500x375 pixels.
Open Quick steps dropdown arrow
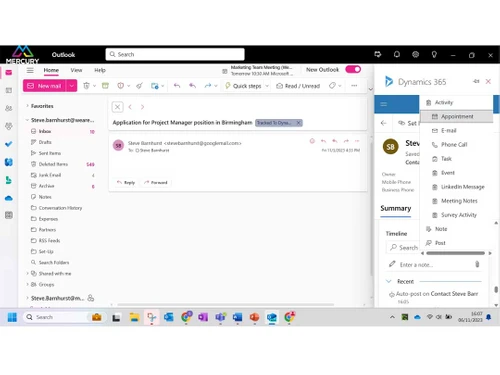coord(267,86)
